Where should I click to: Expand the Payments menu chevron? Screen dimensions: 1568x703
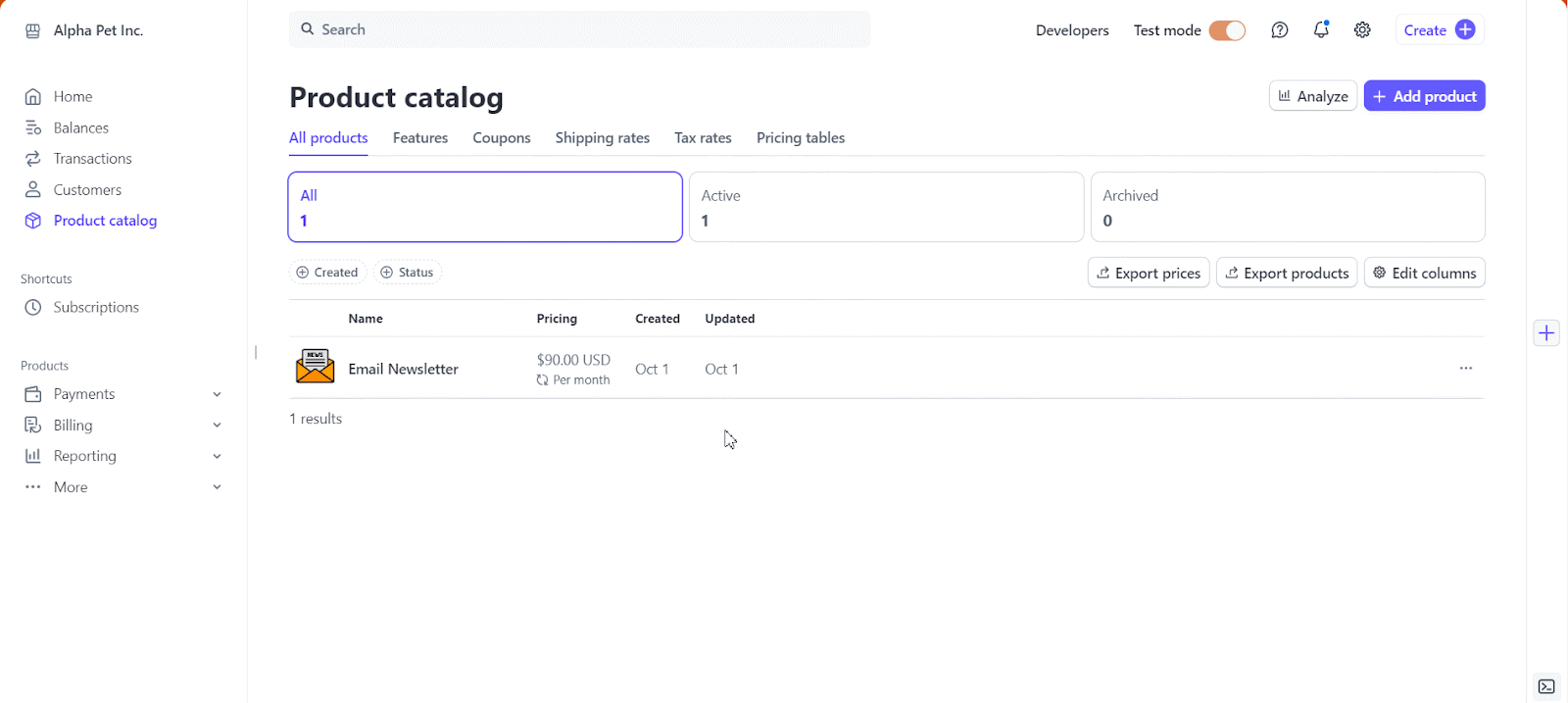point(217,394)
